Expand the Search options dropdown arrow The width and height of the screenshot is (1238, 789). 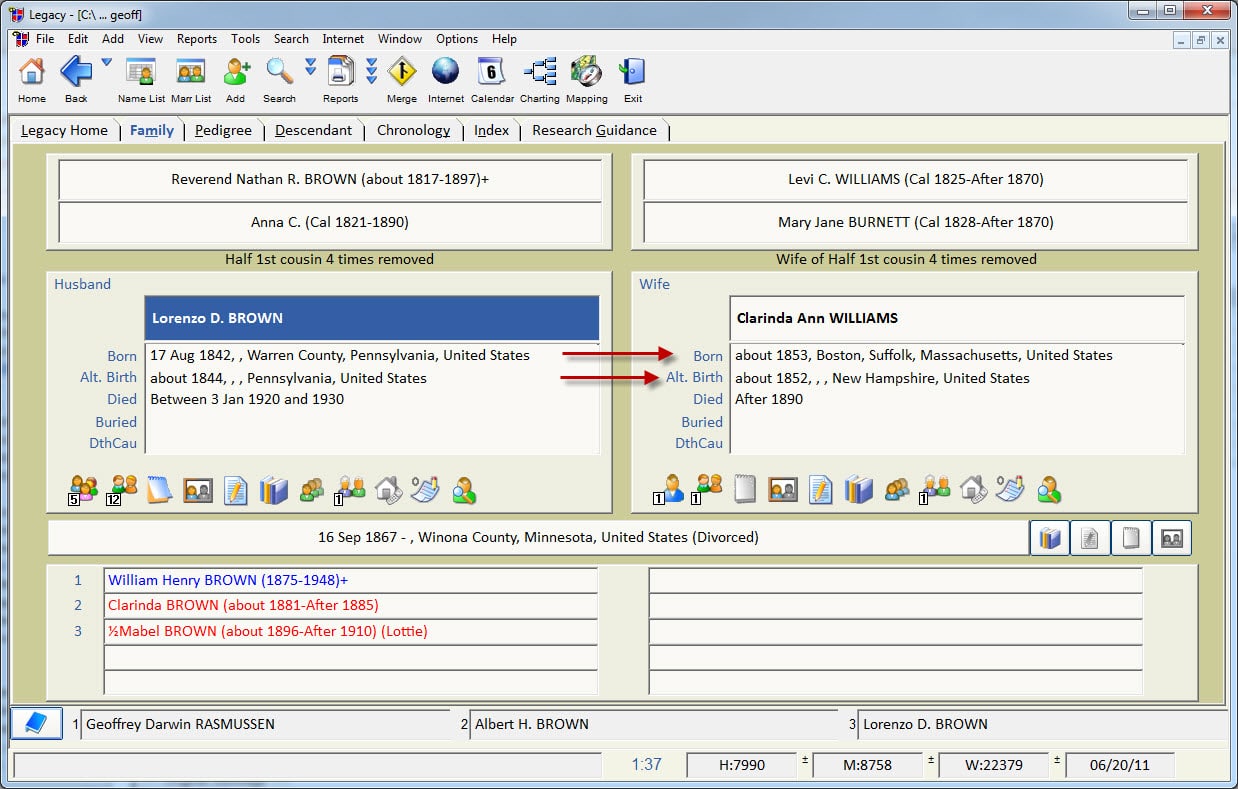click(310, 67)
